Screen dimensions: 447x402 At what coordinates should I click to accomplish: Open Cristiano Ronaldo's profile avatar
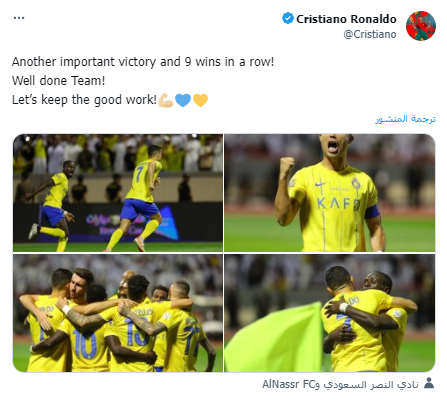click(x=421, y=26)
